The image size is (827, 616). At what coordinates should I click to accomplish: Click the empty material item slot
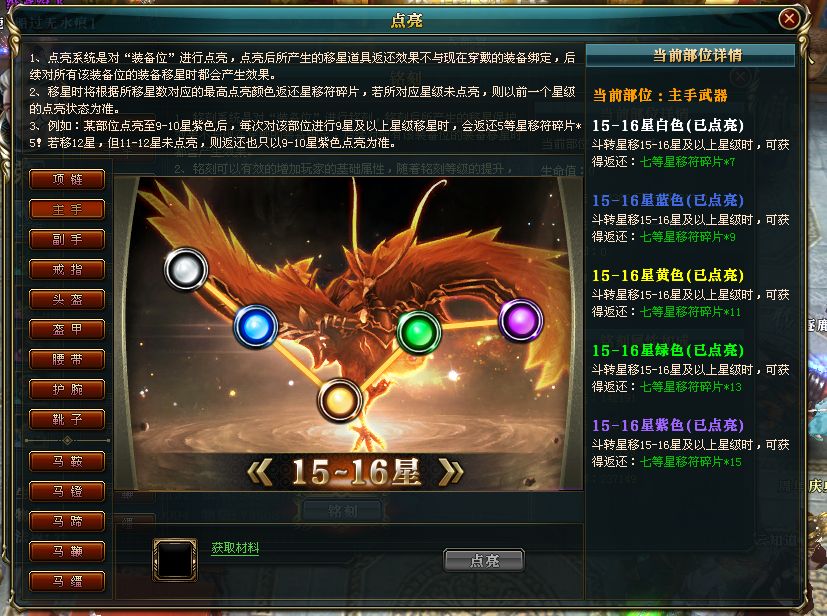175,560
